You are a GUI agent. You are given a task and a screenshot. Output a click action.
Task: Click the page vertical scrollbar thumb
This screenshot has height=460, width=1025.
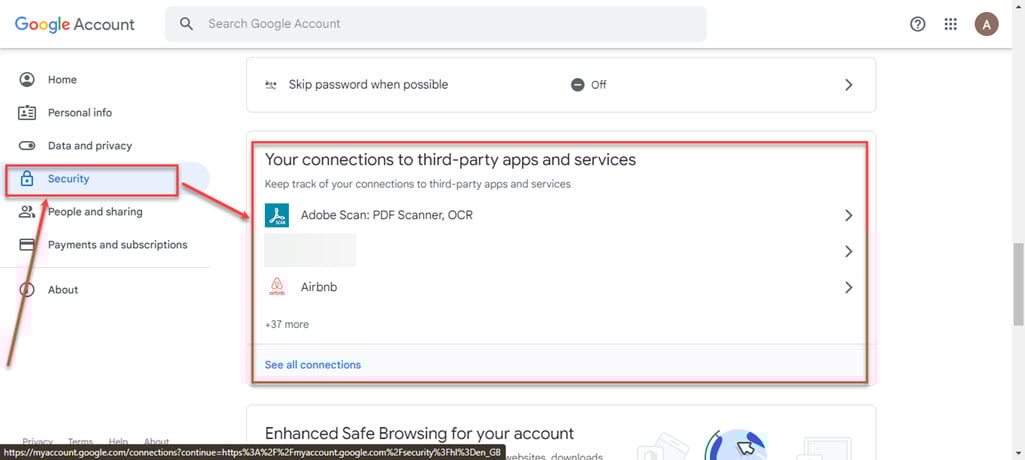1018,284
